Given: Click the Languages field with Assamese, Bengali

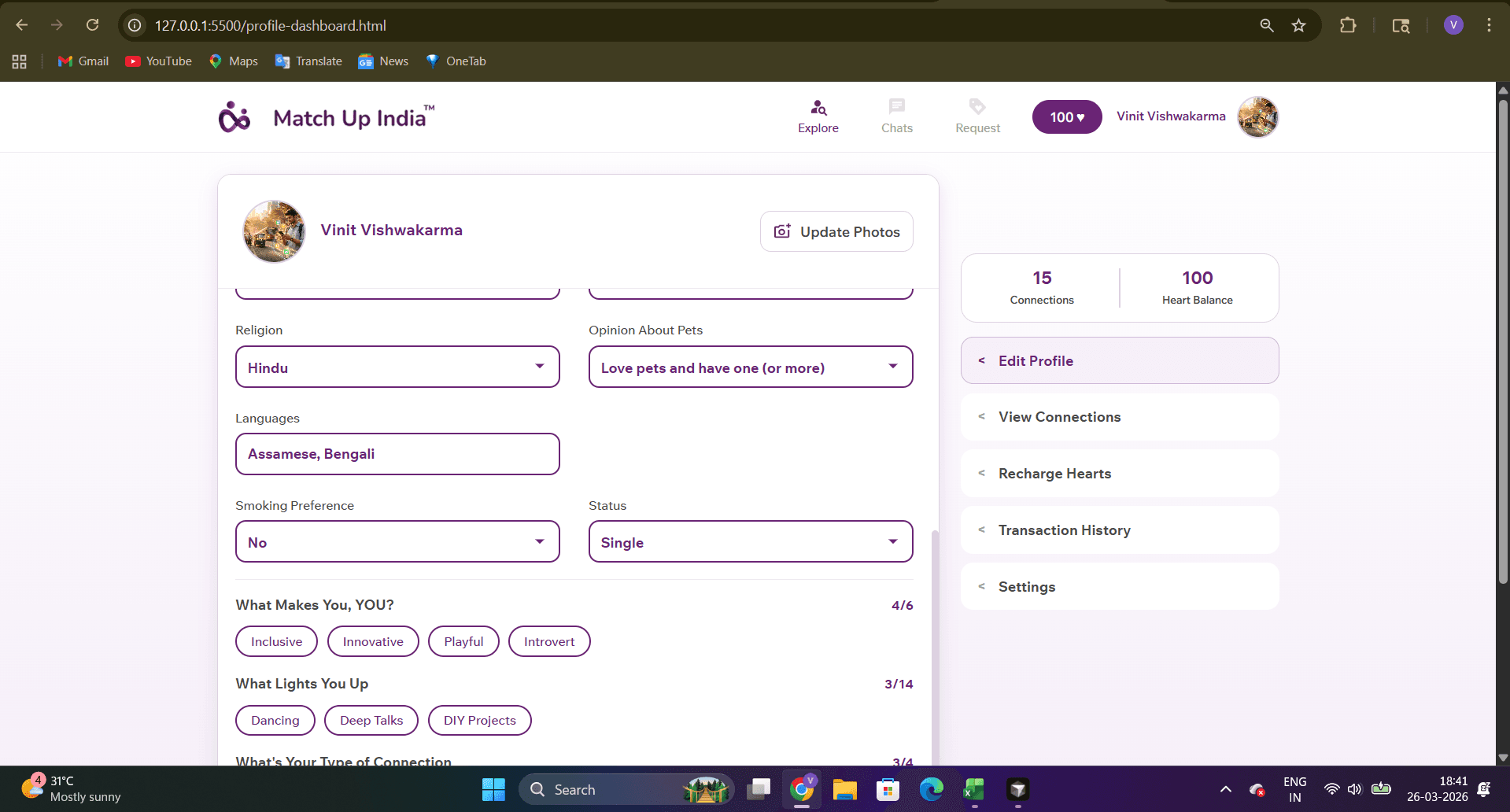Looking at the screenshot, I should click(397, 454).
